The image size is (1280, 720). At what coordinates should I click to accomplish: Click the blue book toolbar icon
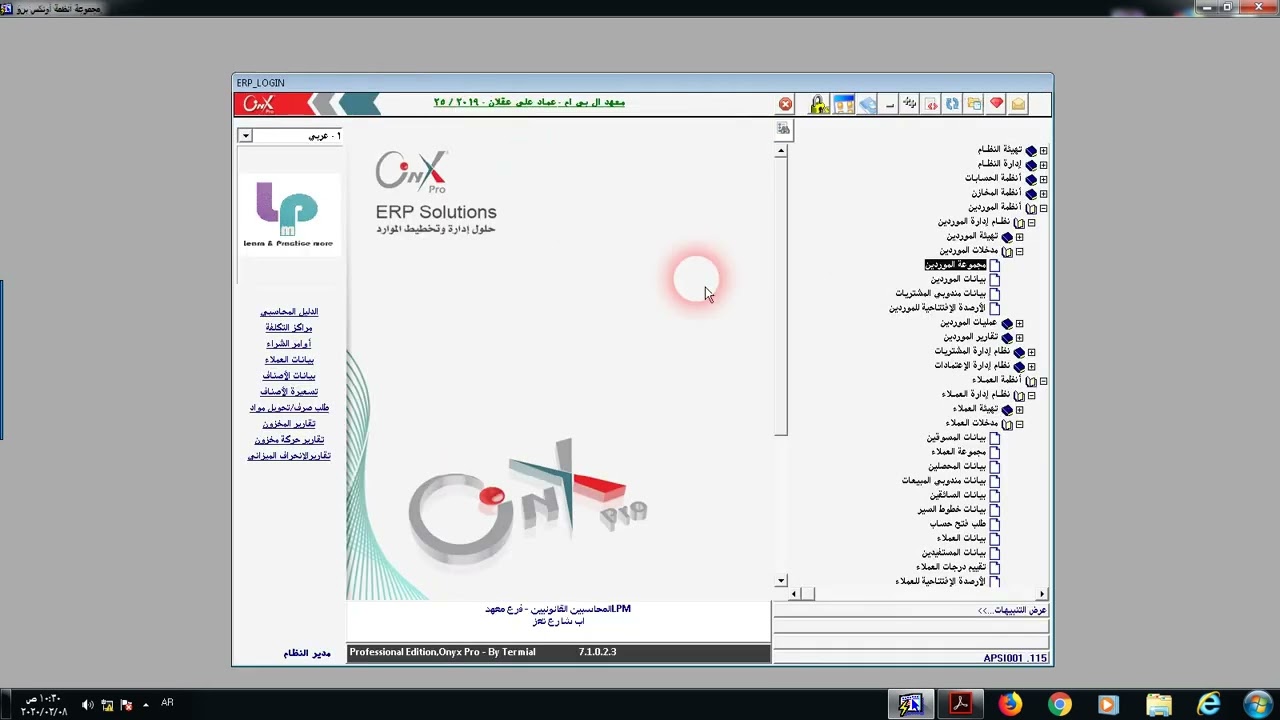(x=867, y=104)
